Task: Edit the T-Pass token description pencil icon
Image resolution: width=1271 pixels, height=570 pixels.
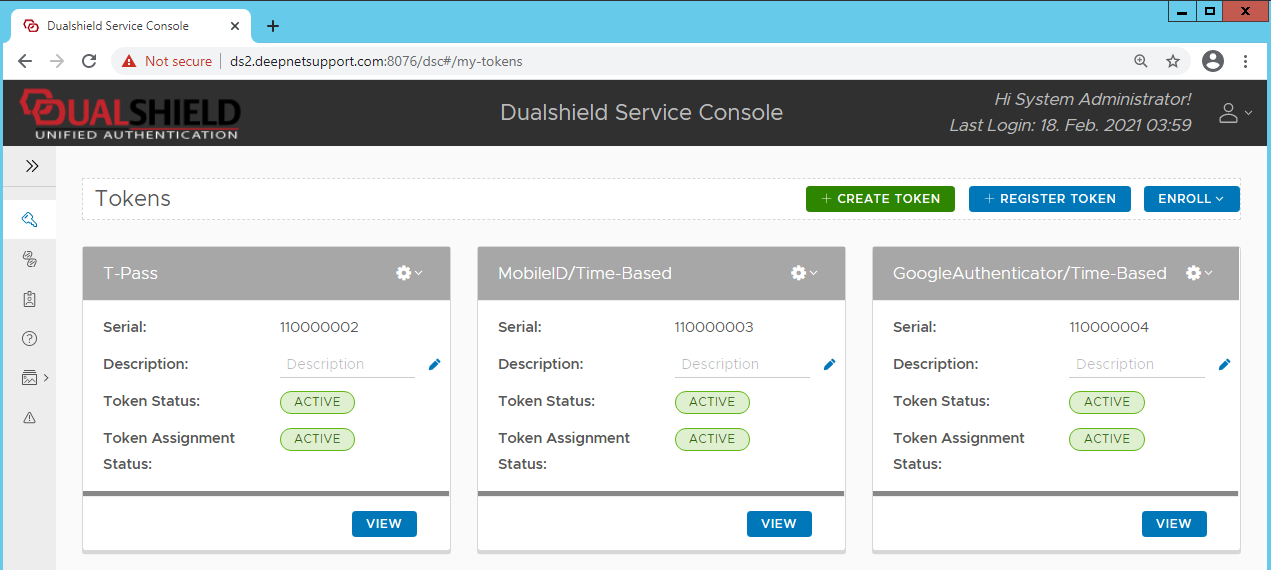Action: click(x=434, y=365)
